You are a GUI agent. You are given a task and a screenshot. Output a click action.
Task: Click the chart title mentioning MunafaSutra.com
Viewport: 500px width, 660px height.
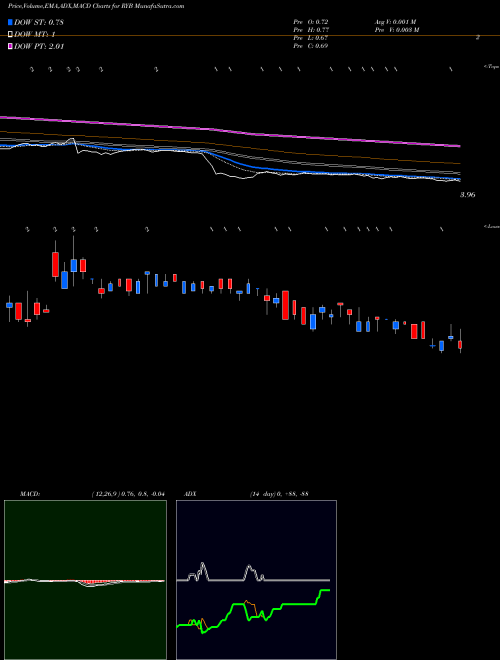(x=96, y=6)
